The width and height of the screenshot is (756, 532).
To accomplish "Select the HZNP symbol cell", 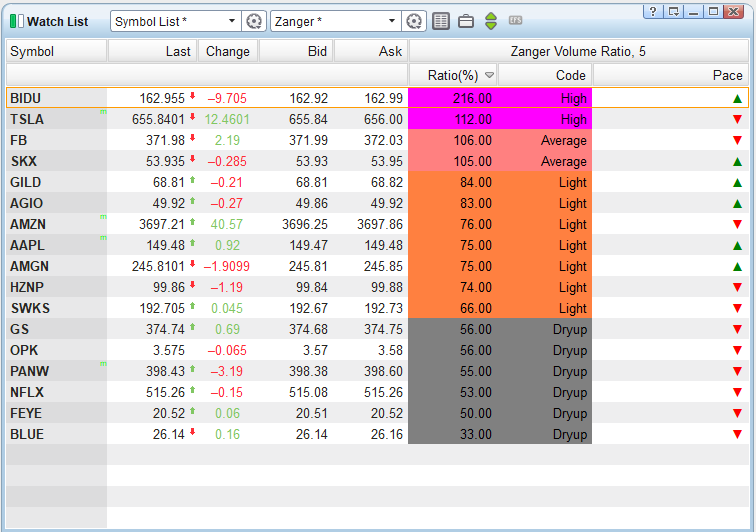I will point(56,287).
